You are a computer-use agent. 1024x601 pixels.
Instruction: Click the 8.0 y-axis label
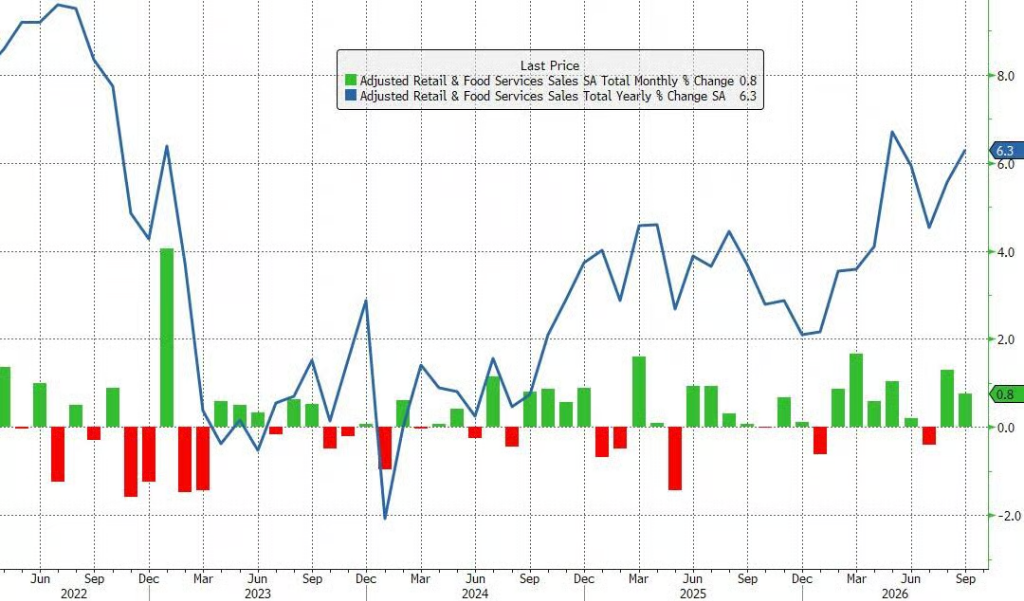click(x=1006, y=76)
